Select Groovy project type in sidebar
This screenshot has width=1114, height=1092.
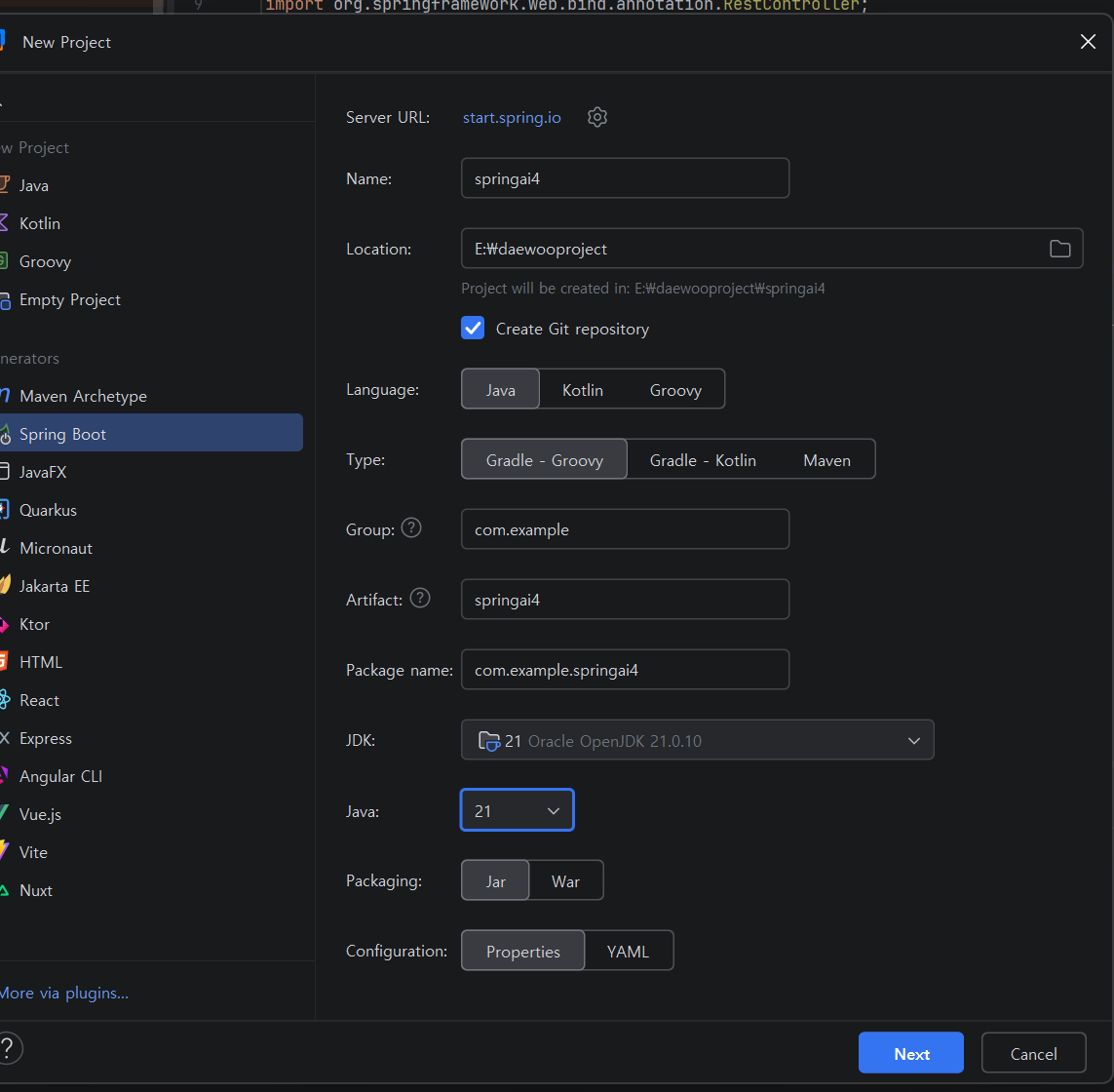(151, 261)
